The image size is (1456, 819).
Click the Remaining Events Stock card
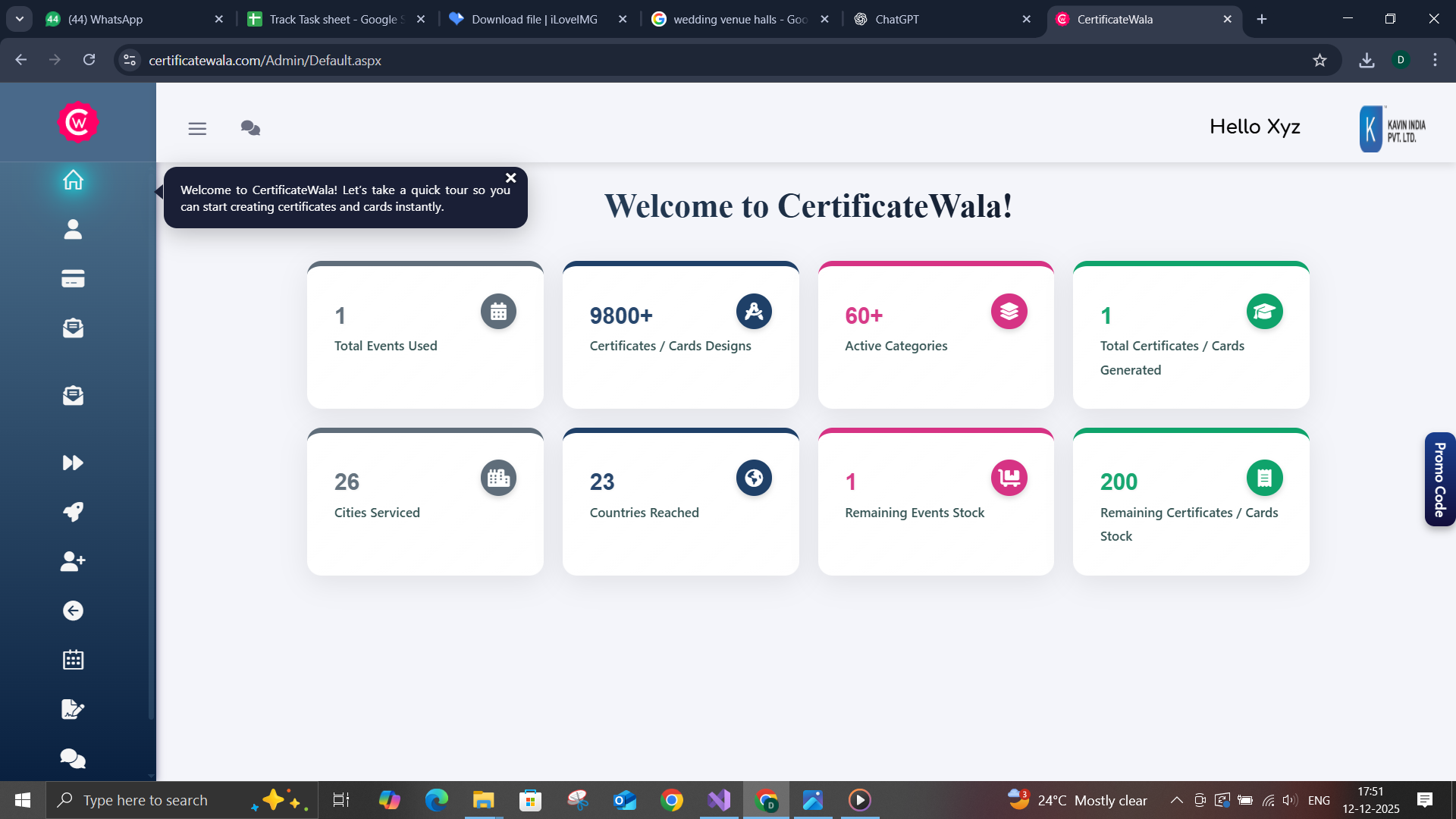pos(935,501)
